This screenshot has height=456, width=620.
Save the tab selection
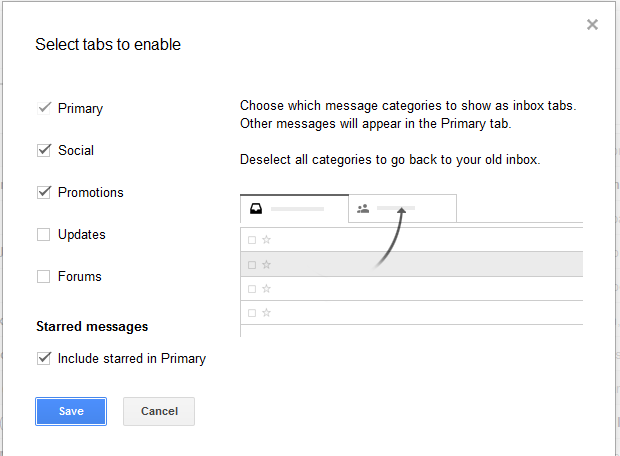(71, 411)
